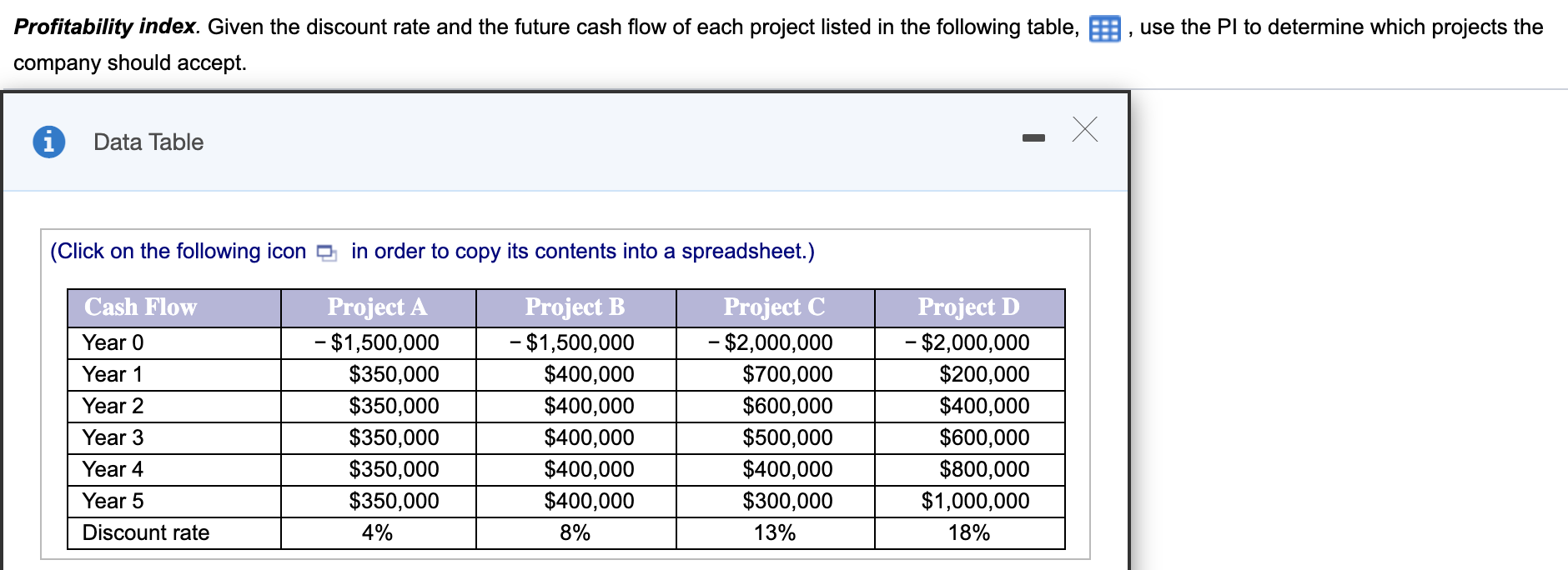Click the Cash Flow header cell
The width and height of the screenshot is (1568, 570).
(x=138, y=307)
